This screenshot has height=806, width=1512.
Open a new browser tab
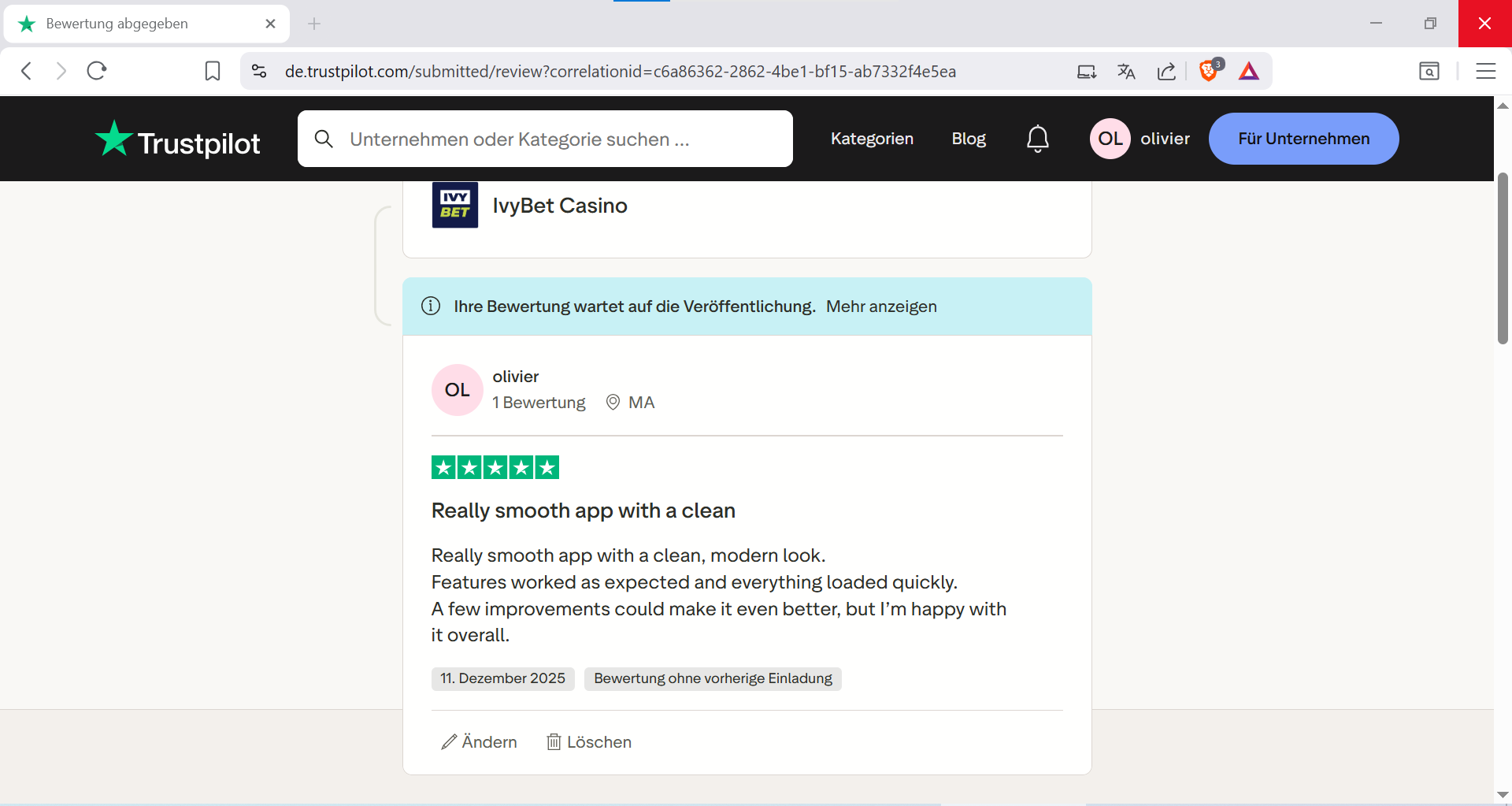(314, 24)
